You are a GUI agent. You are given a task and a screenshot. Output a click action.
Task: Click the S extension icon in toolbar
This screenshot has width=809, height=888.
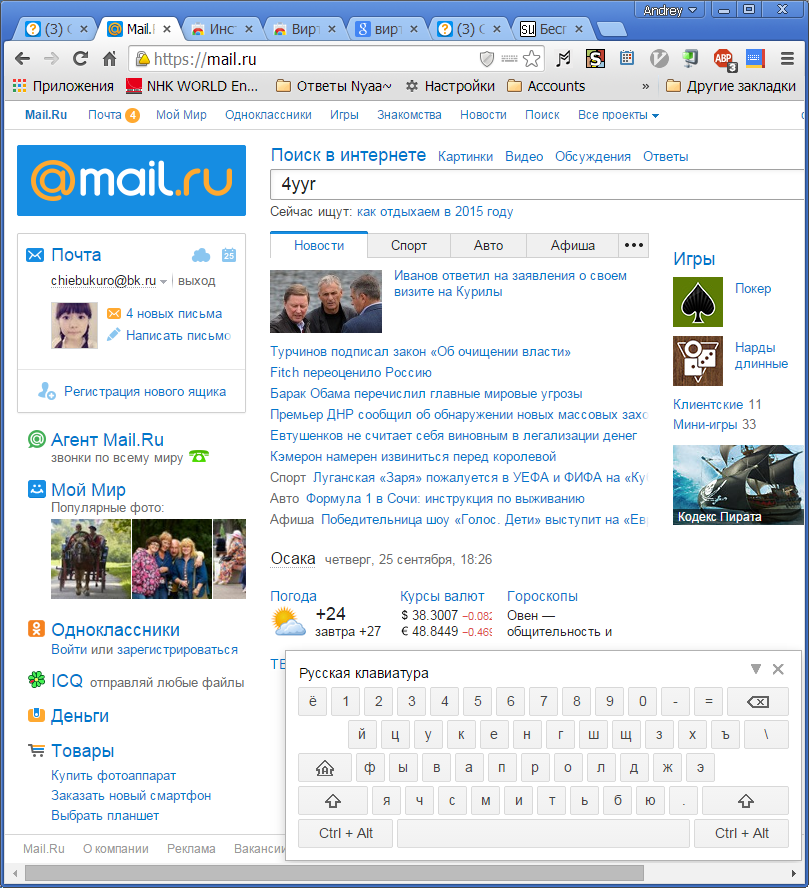(595, 58)
